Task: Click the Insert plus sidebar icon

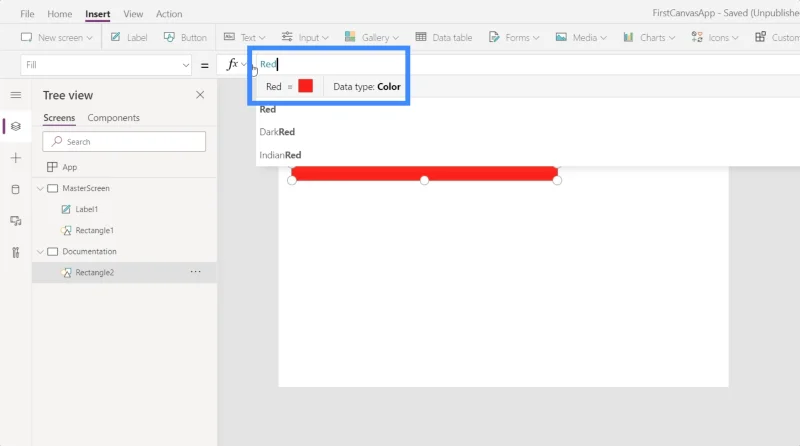Action: point(16,158)
